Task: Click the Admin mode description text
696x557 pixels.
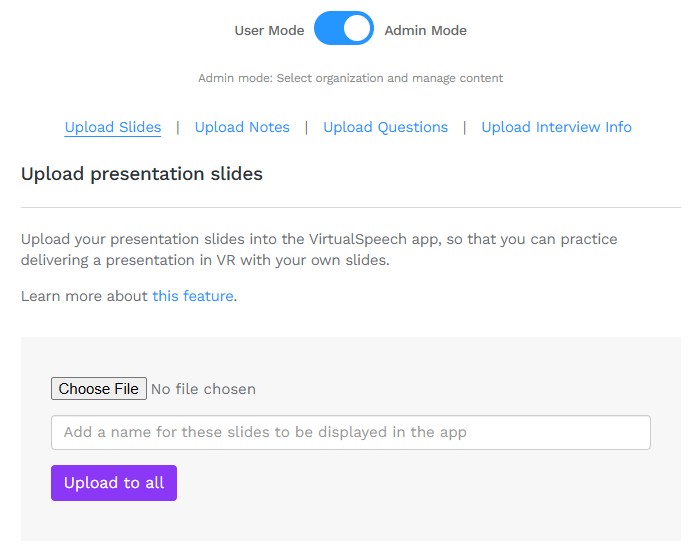Action: coord(350,78)
